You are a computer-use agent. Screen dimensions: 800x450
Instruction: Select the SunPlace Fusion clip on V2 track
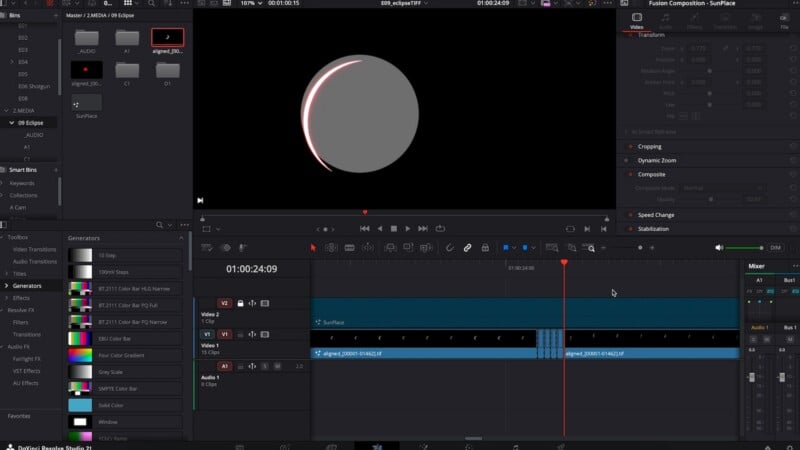(x=525, y=313)
